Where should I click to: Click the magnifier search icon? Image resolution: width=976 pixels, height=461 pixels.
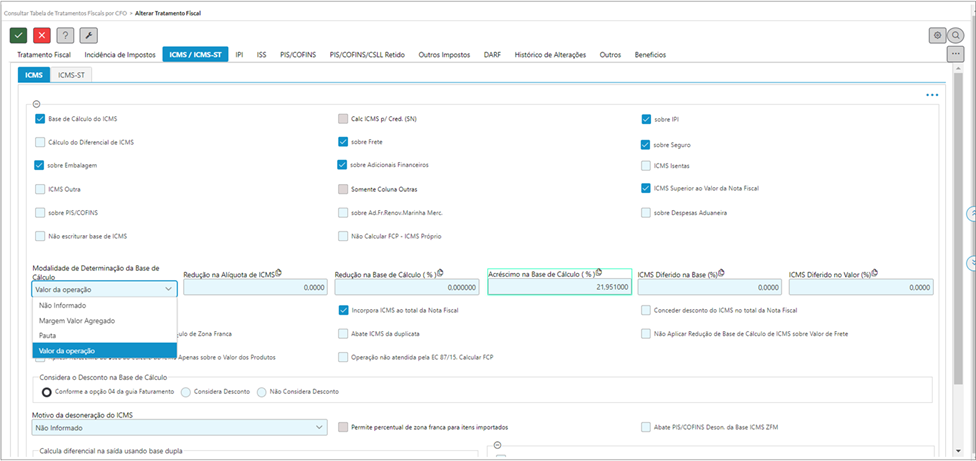[956, 35]
